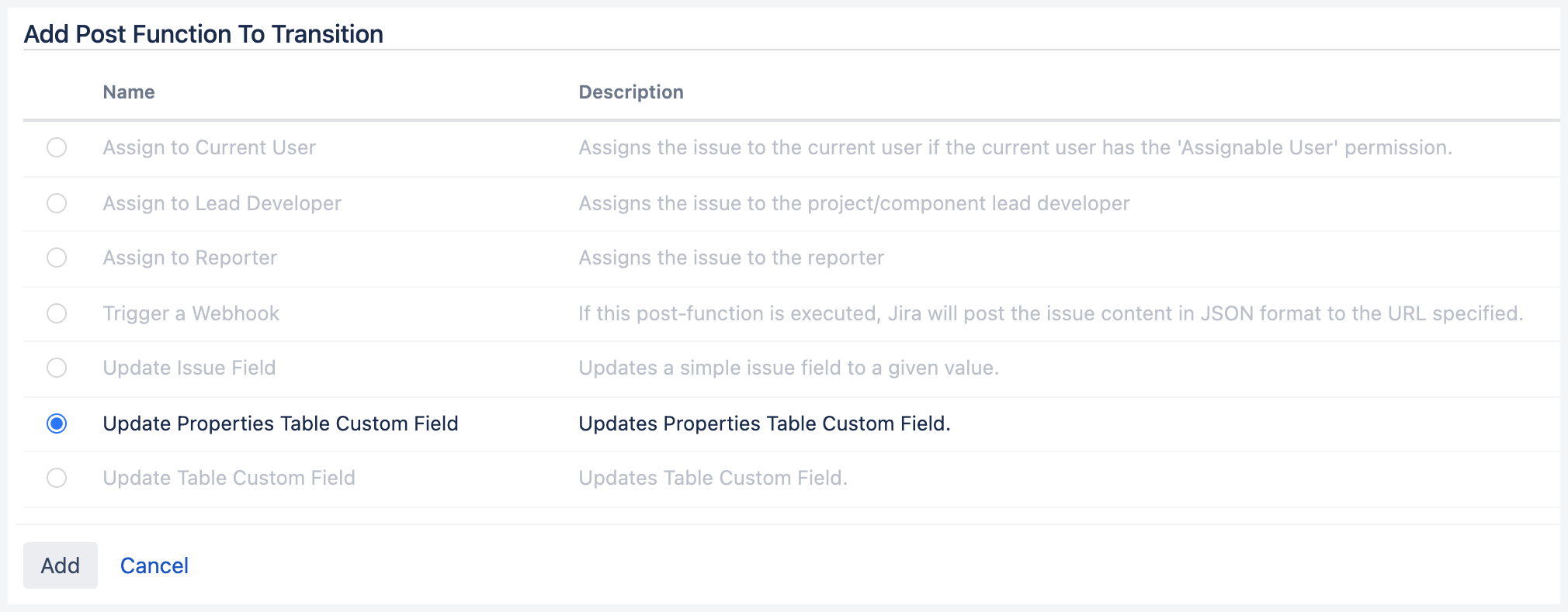1568x612 pixels.
Task: Enable the Update Issue Field option
Action: [56, 368]
